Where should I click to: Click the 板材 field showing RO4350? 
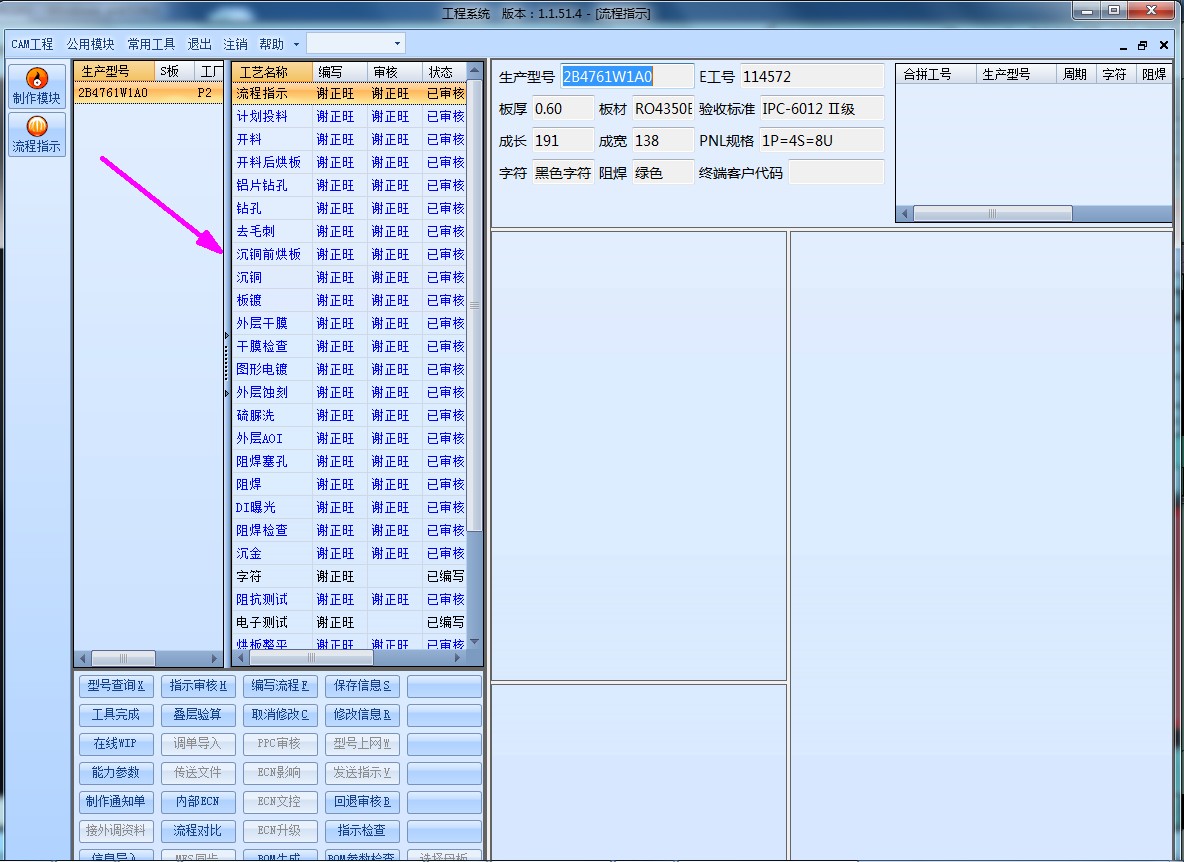click(663, 109)
